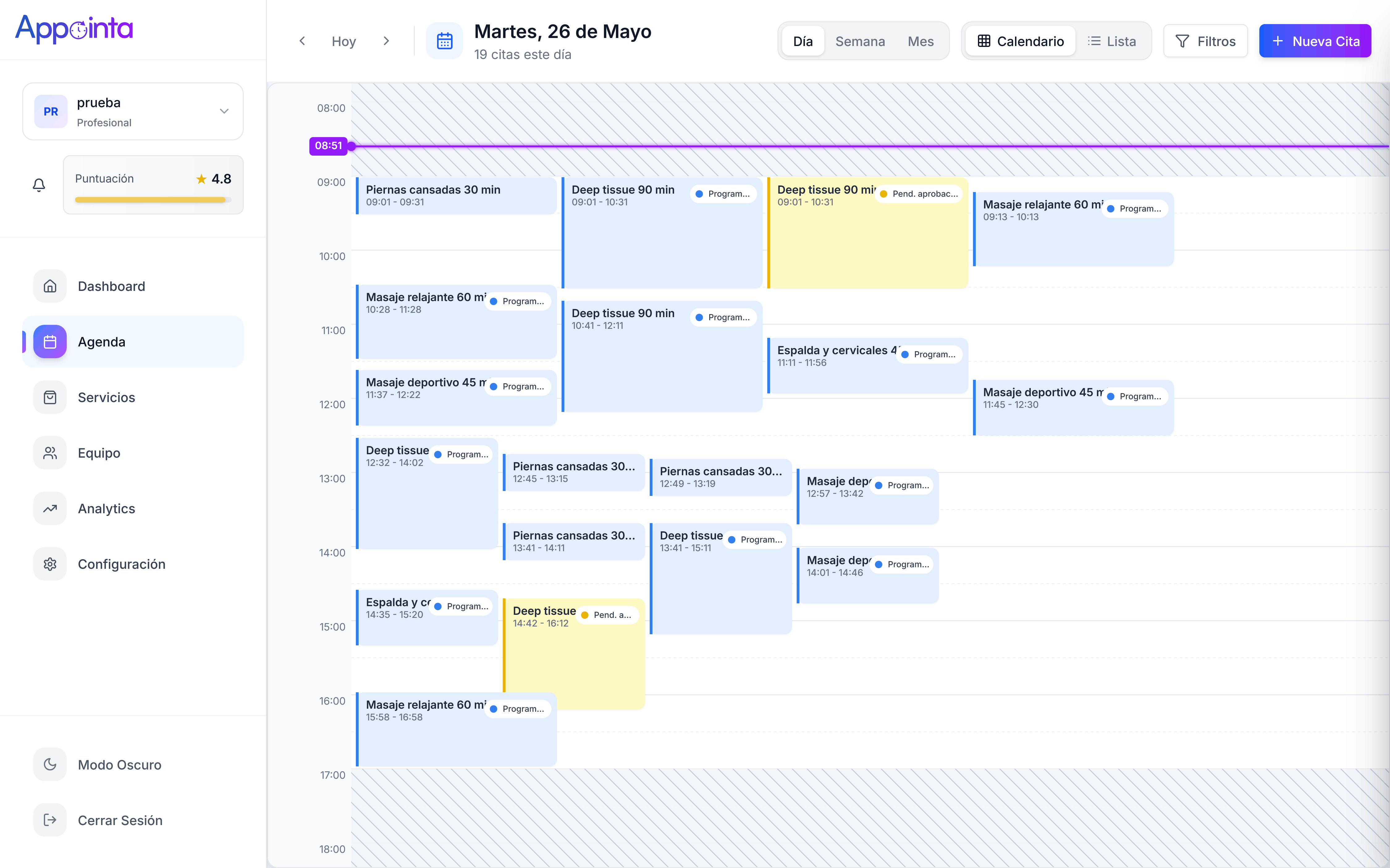The height and width of the screenshot is (868, 1390).
Task: Open Espalda y cervicales 11:11 - 11:56 appointment
Action: pyautogui.click(x=868, y=366)
